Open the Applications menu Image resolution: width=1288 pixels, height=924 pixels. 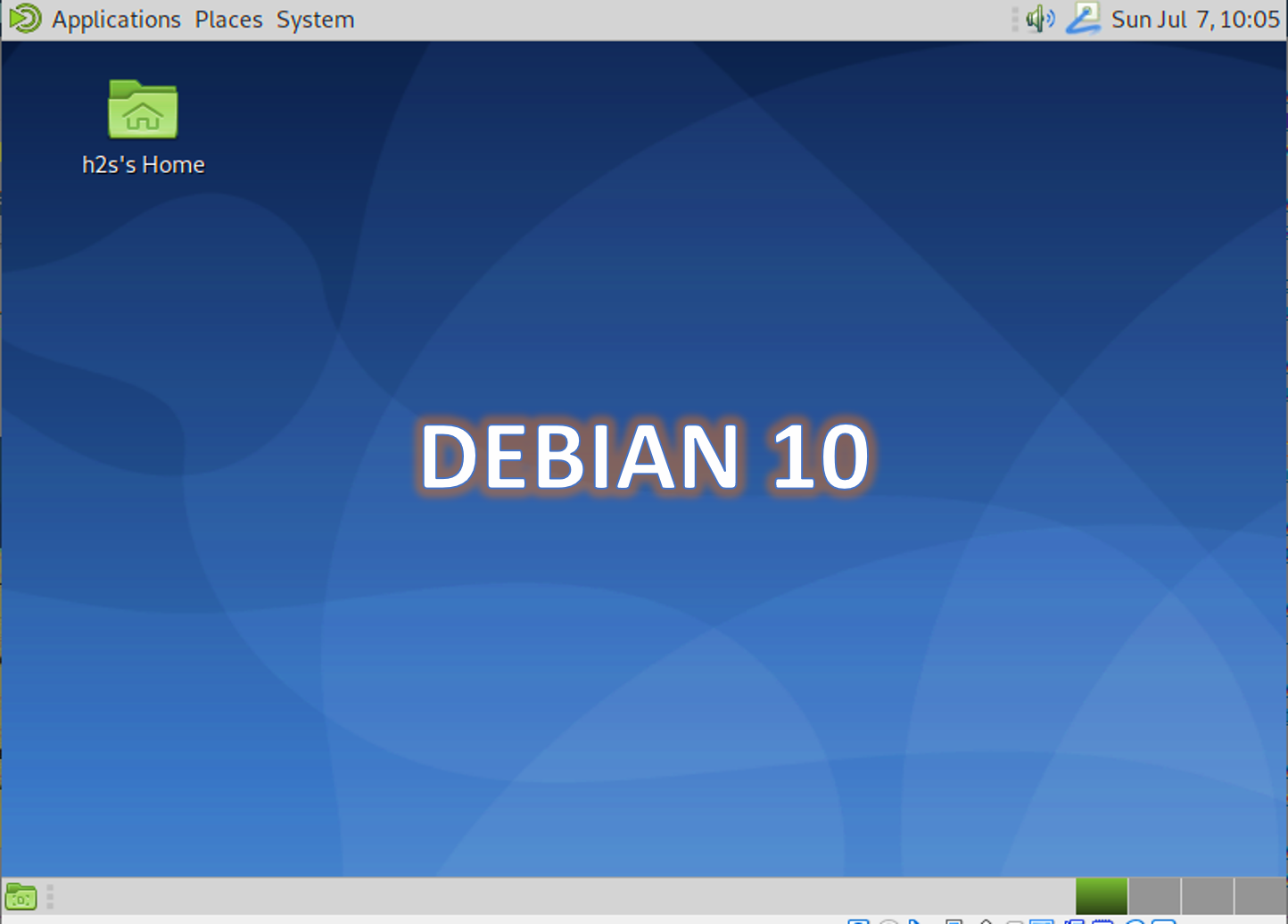[x=116, y=20]
